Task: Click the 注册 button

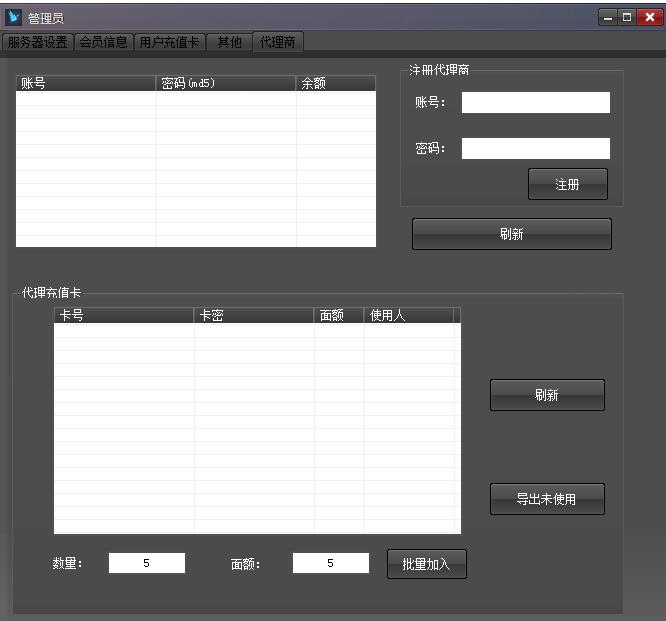Action: point(567,184)
